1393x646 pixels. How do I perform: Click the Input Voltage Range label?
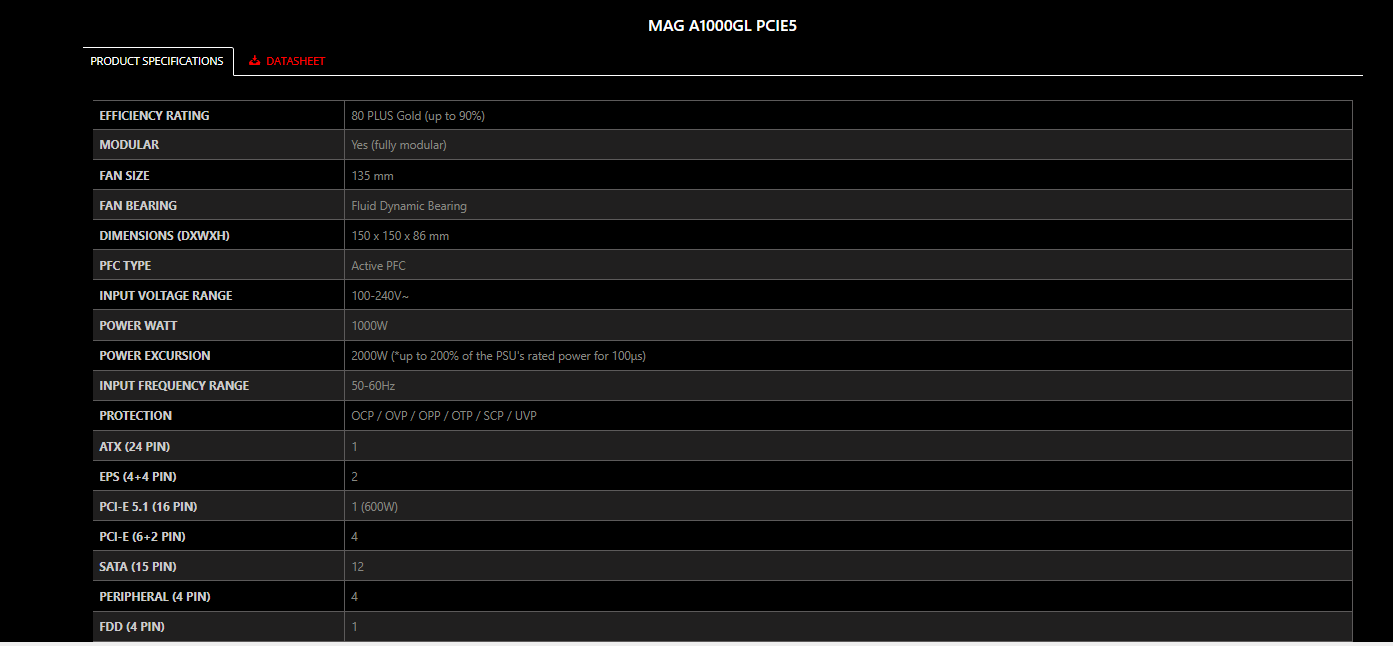click(166, 296)
